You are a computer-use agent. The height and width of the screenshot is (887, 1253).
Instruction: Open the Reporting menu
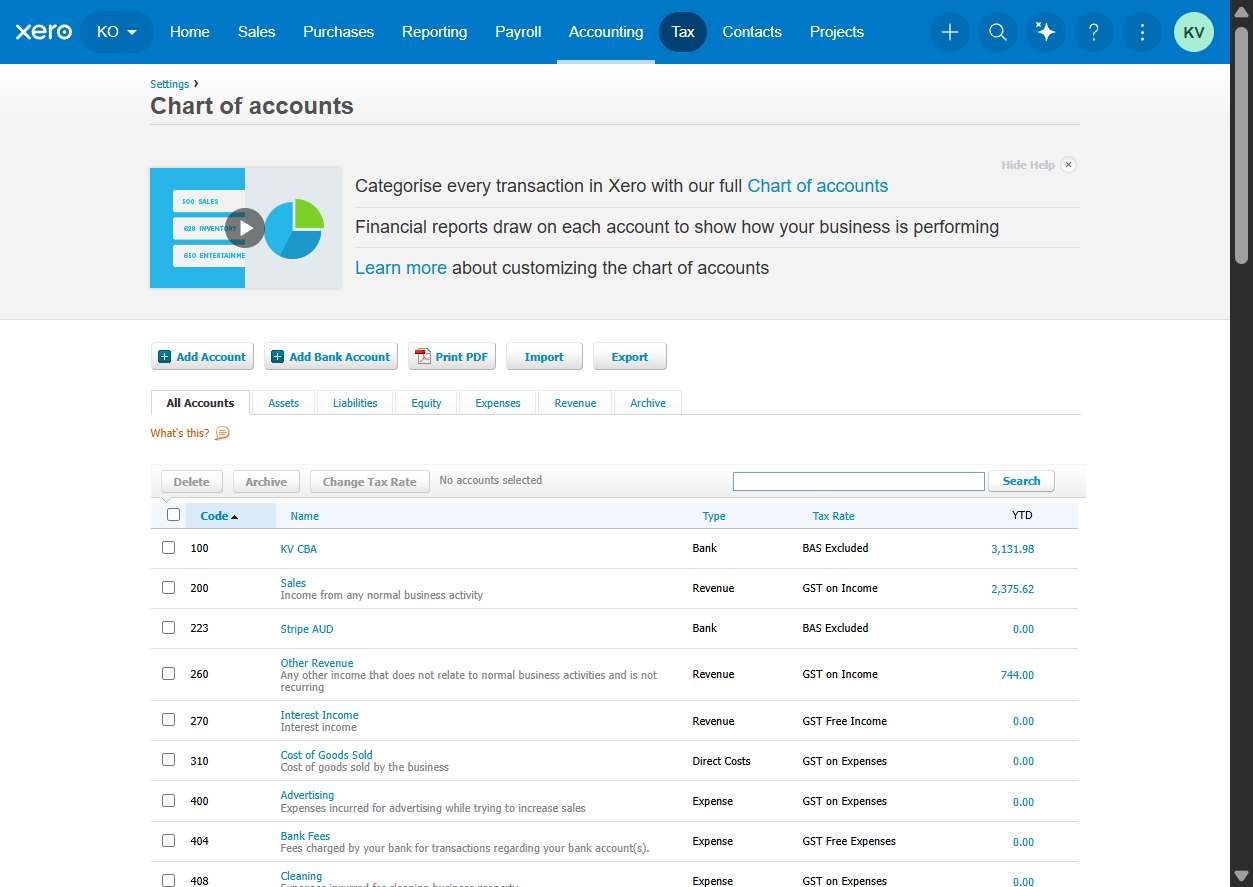click(434, 32)
